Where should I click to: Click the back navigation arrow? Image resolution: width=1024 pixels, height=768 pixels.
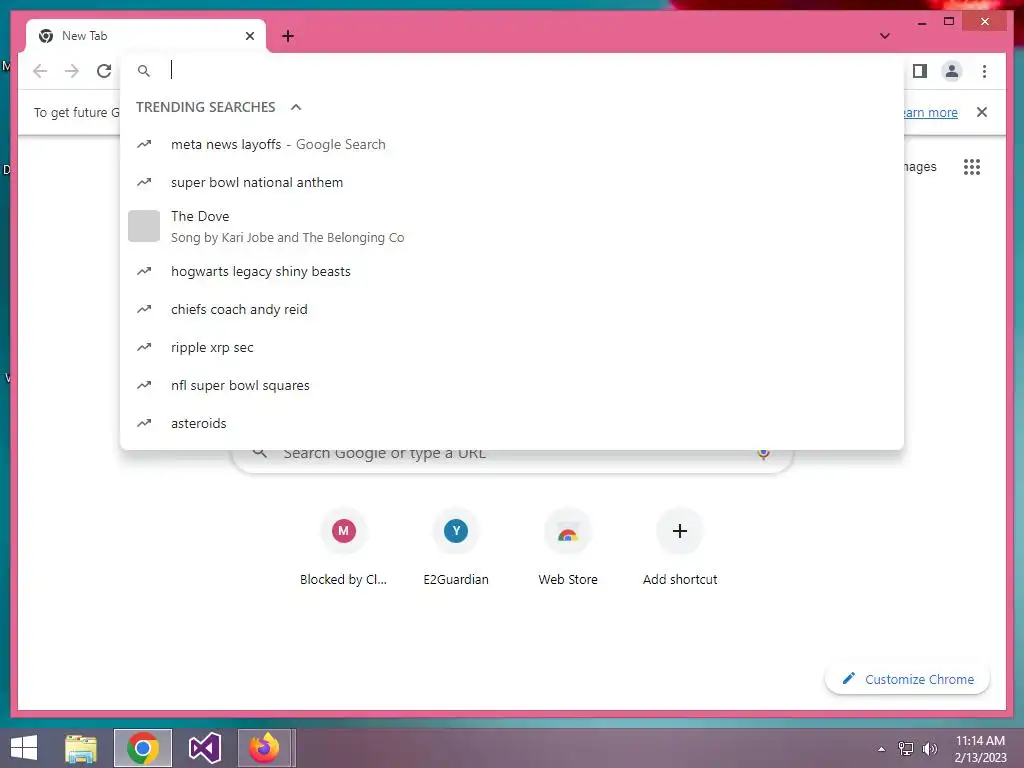coord(40,71)
